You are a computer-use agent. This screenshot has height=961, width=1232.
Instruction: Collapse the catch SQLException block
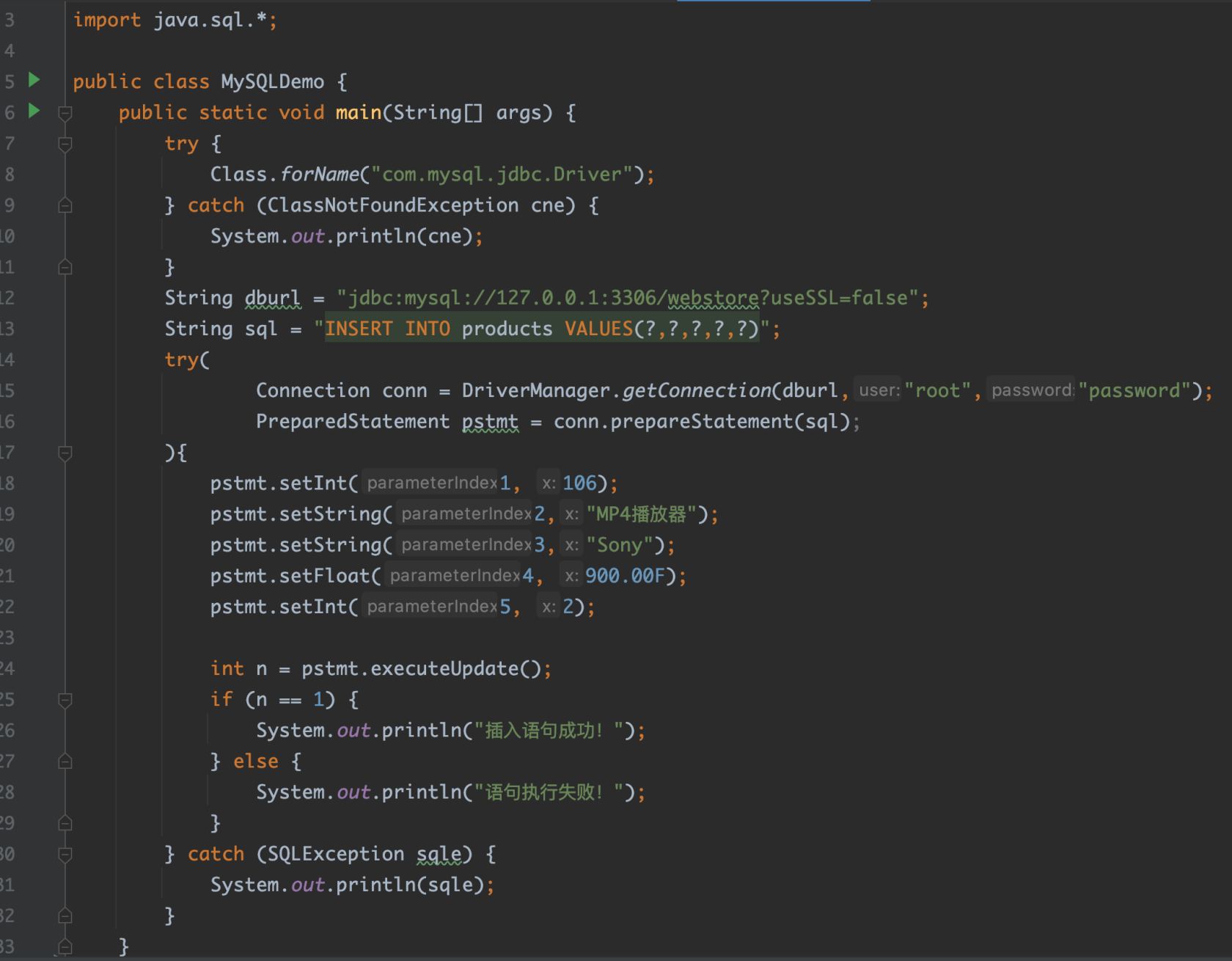(65, 854)
